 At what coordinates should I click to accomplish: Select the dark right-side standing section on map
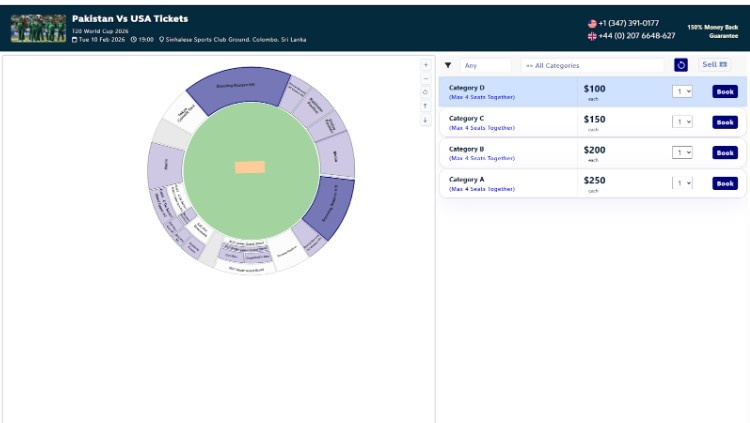tap(331, 207)
